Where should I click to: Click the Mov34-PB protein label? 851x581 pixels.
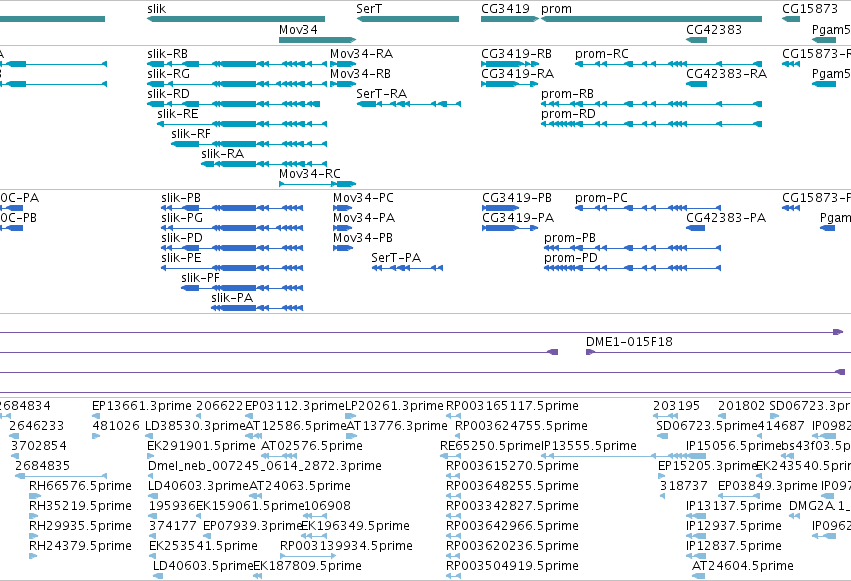click(x=363, y=238)
